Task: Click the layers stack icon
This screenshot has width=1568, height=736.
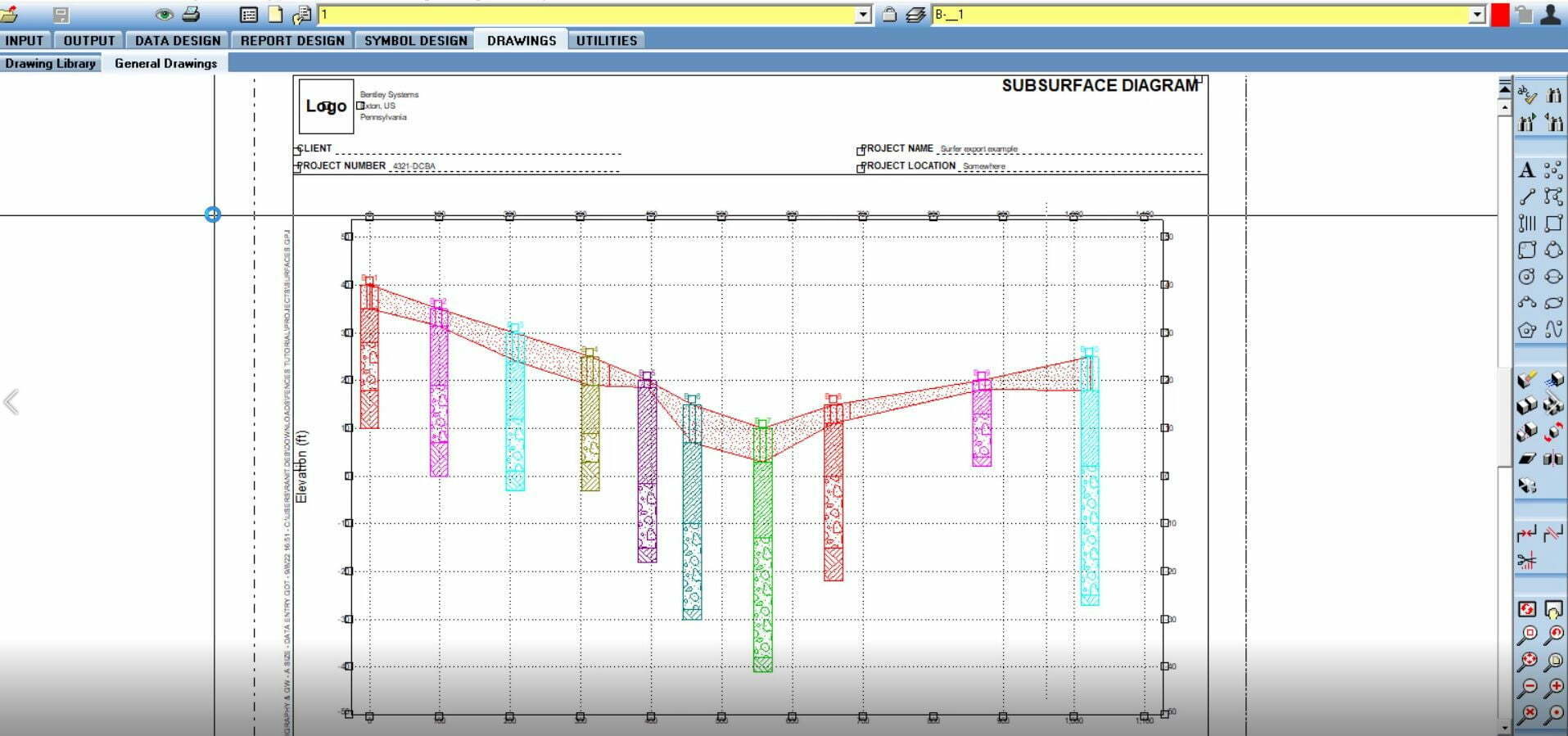Action: (x=915, y=15)
